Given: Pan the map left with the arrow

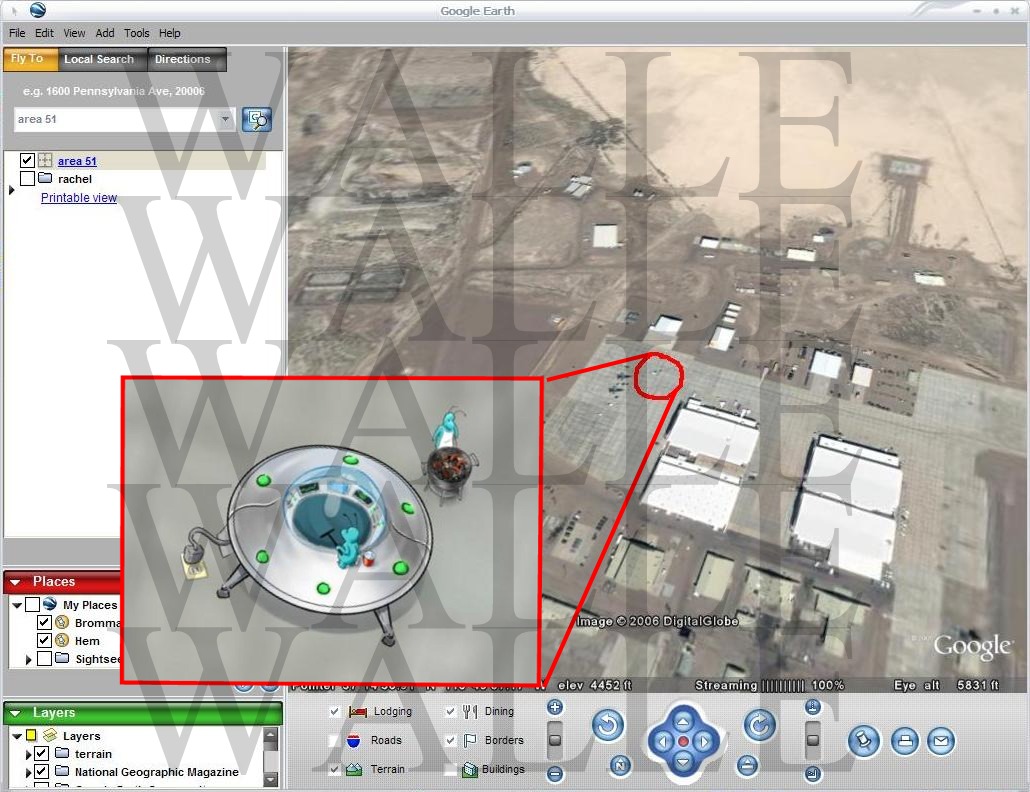Looking at the screenshot, I should 663,742.
